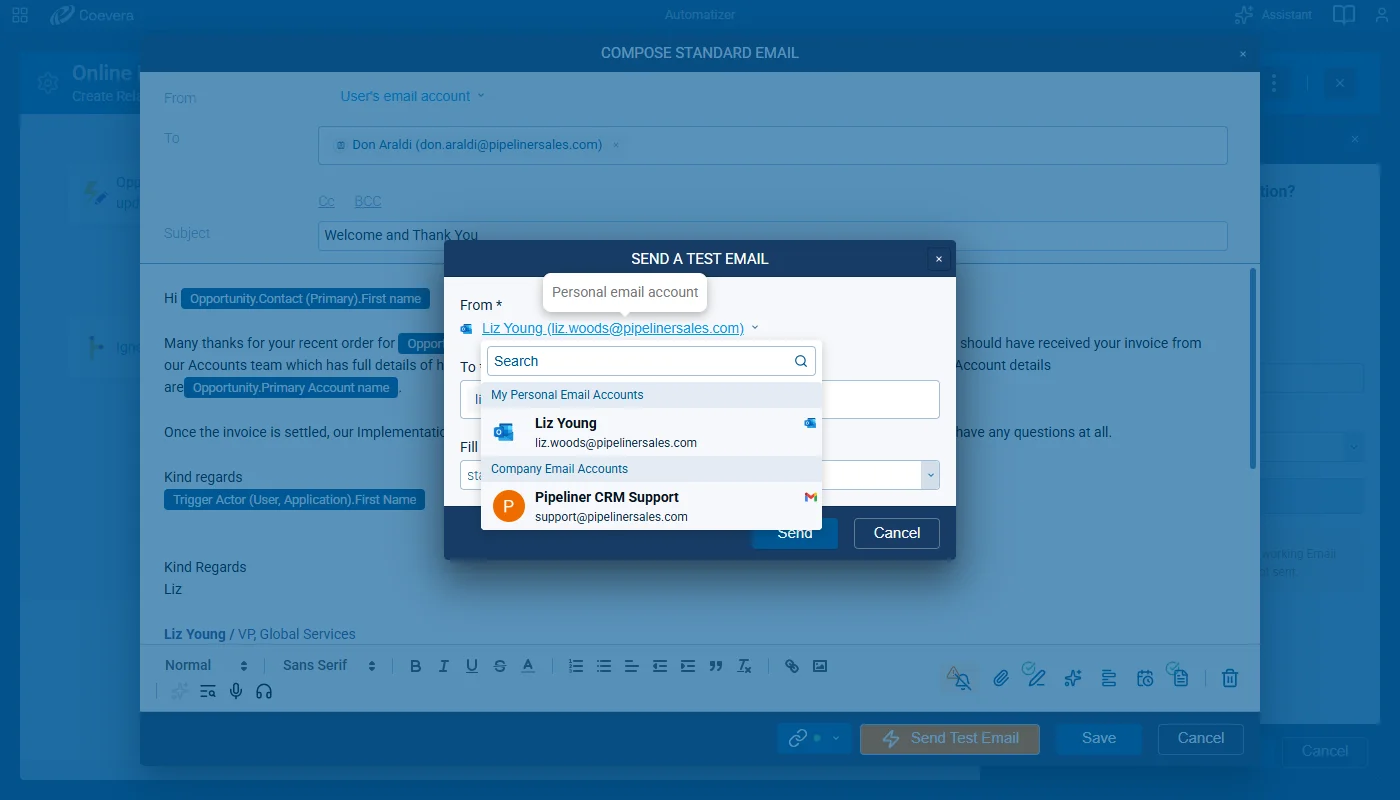Clear text formatting
This screenshot has height=800, width=1400.
pyautogui.click(x=744, y=666)
